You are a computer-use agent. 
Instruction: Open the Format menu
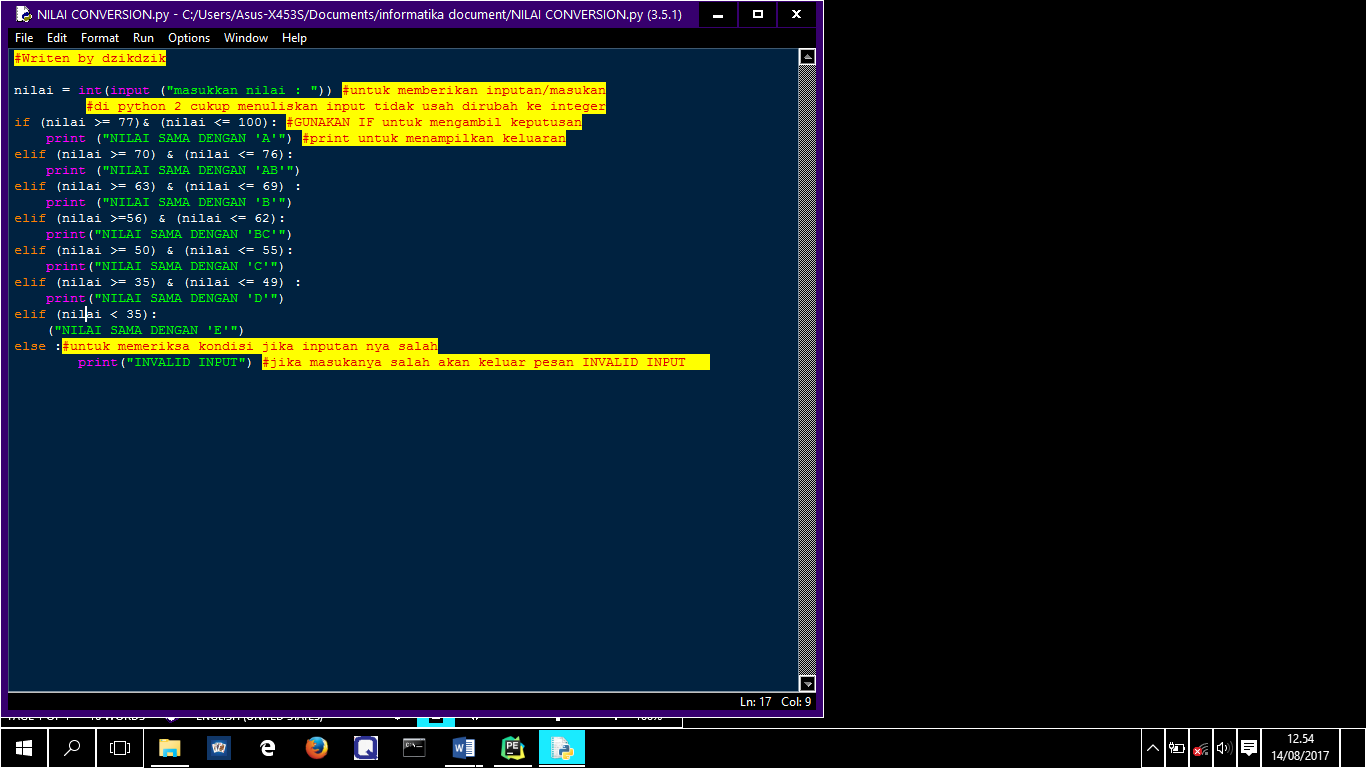coord(100,38)
